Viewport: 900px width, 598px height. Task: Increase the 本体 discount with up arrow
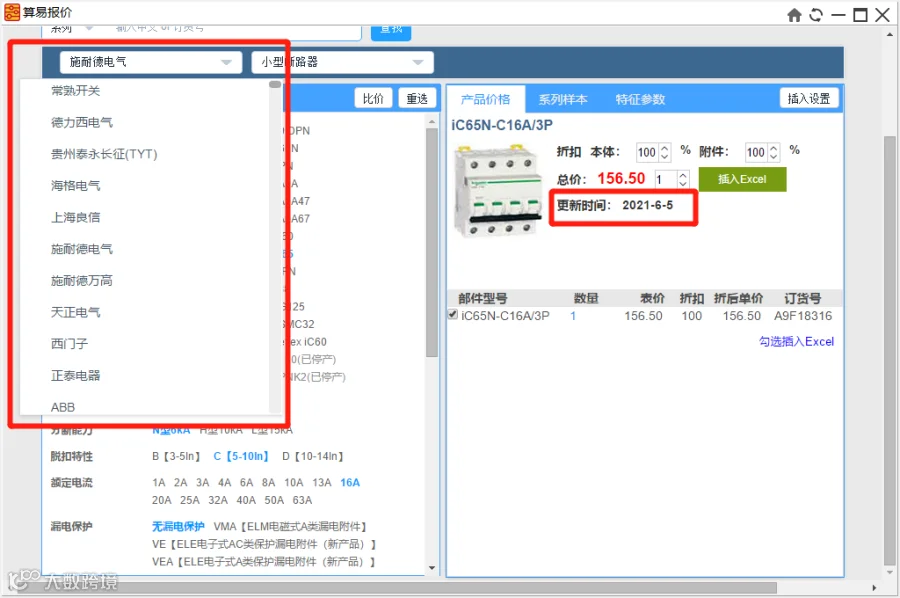coord(665,147)
